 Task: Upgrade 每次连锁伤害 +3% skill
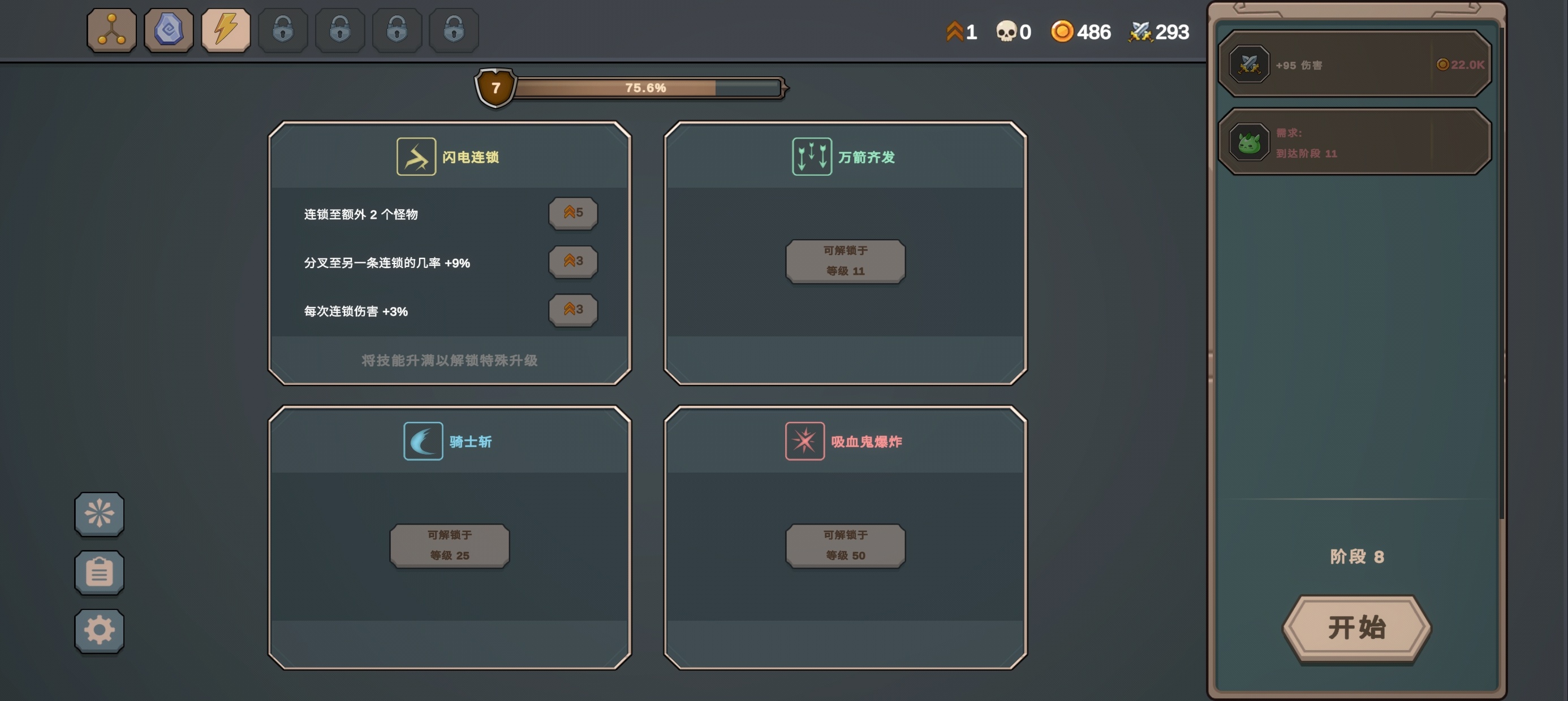(x=574, y=310)
